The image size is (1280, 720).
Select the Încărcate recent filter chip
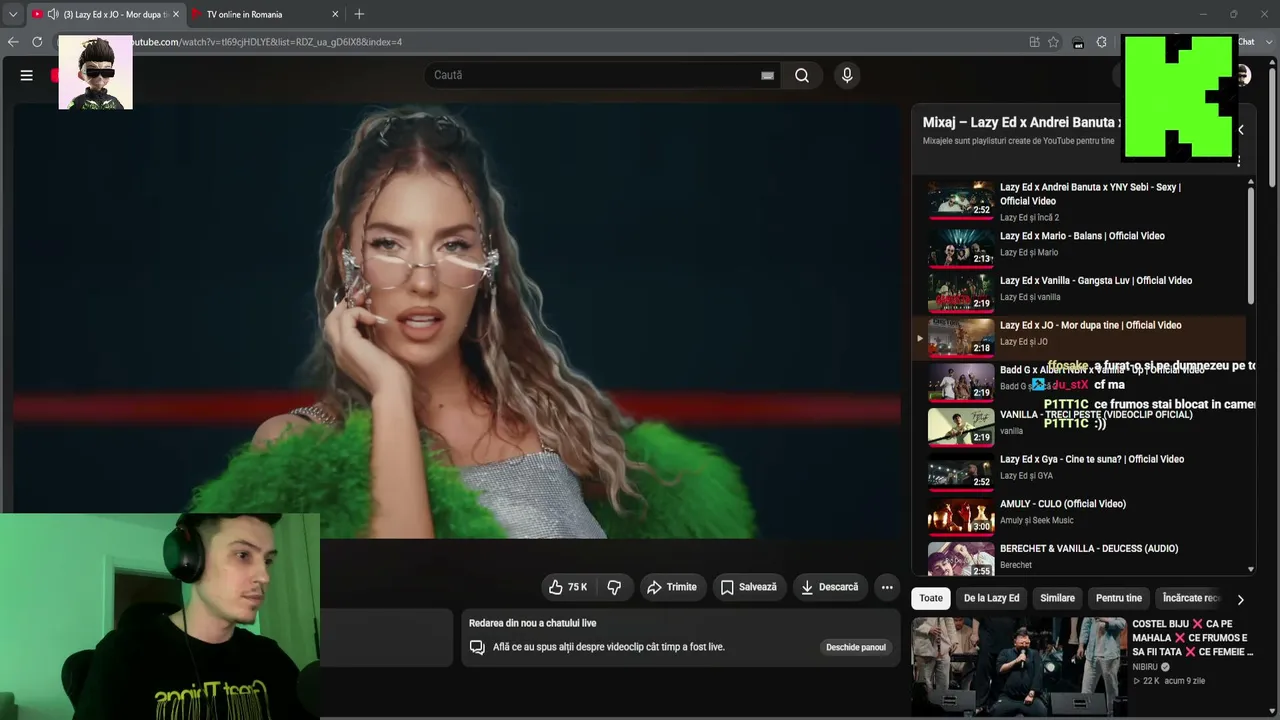click(x=1191, y=598)
